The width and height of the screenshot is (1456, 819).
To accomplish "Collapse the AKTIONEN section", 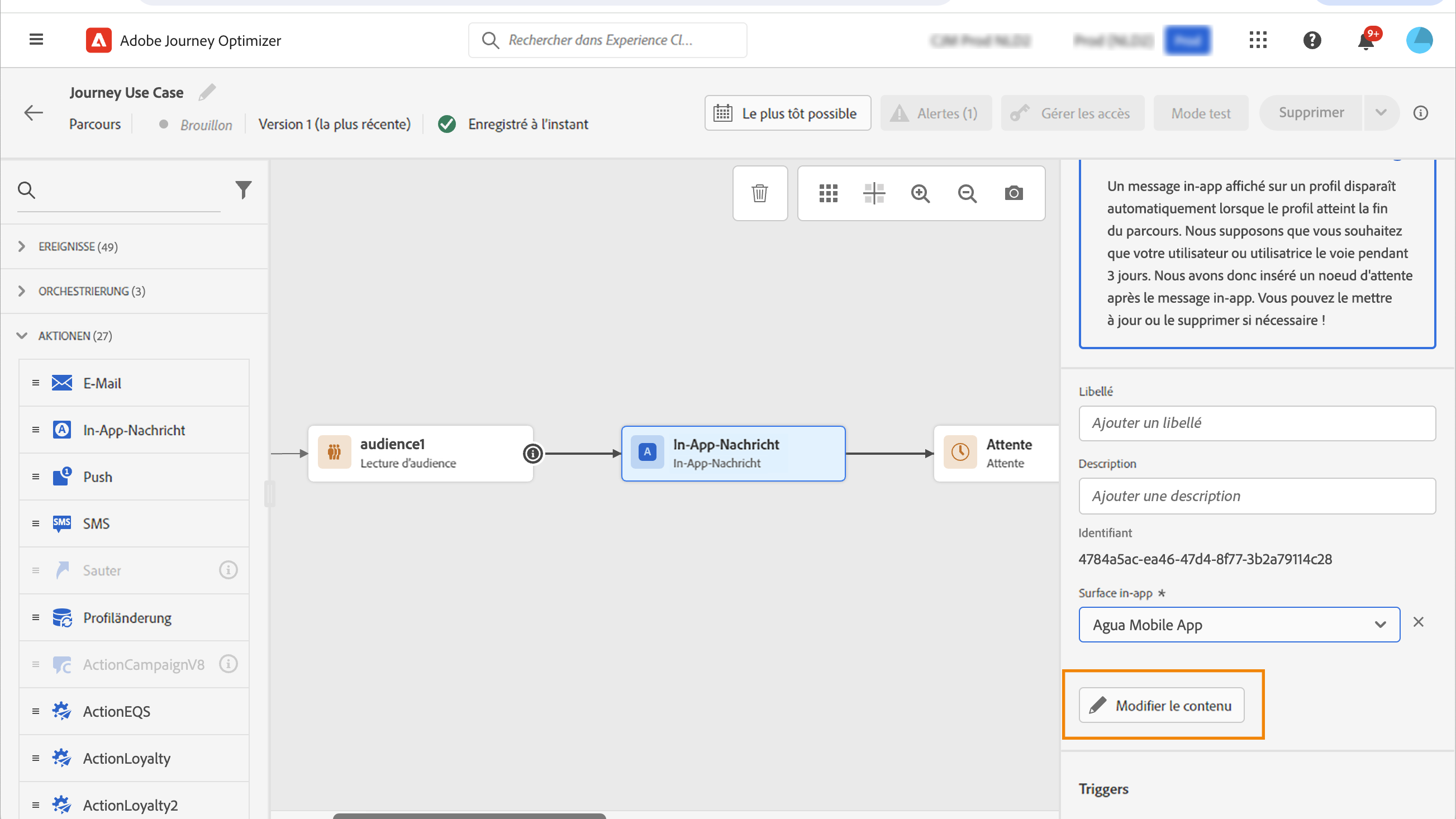I will [x=21, y=336].
